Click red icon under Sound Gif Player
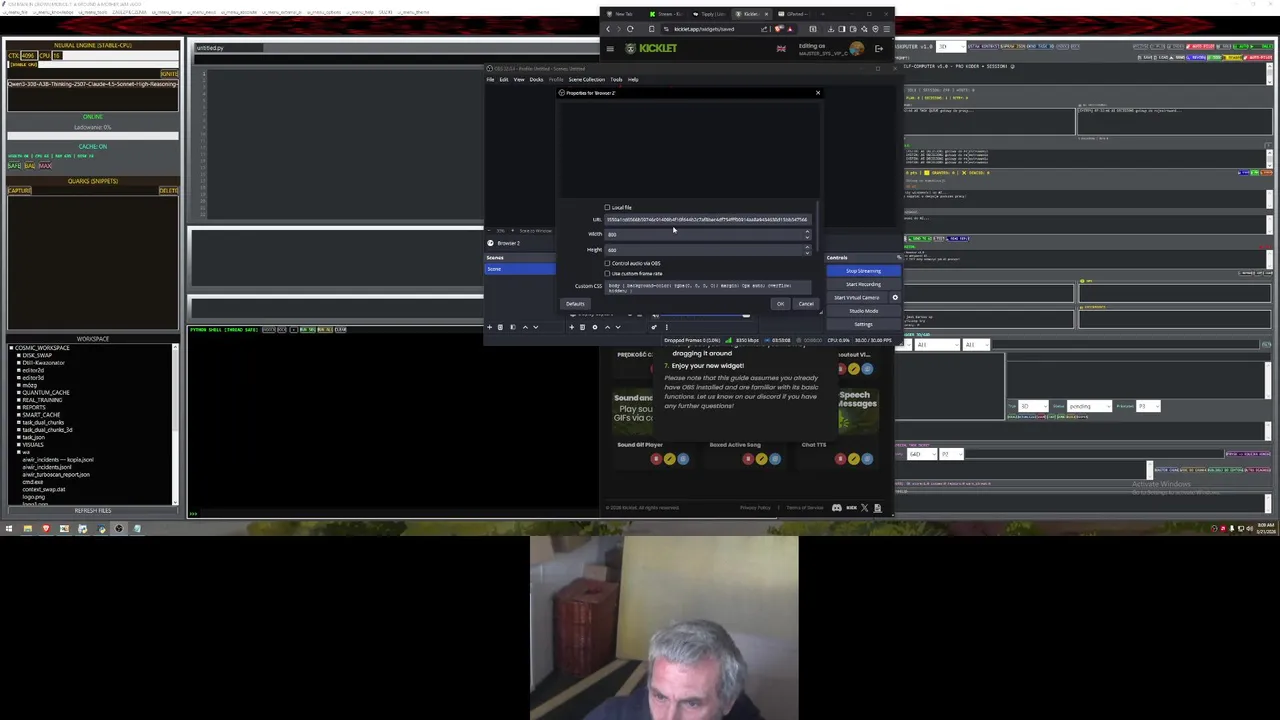The image size is (1280, 720). [656, 459]
